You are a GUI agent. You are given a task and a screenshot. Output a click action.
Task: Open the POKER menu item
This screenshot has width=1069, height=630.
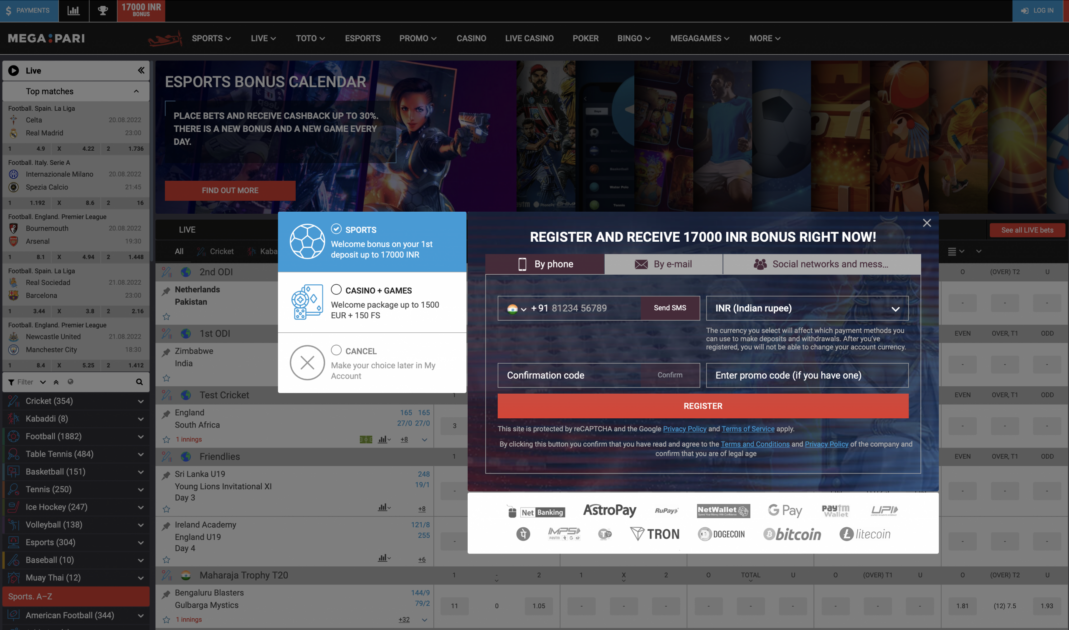pyautogui.click(x=586, y=38)
